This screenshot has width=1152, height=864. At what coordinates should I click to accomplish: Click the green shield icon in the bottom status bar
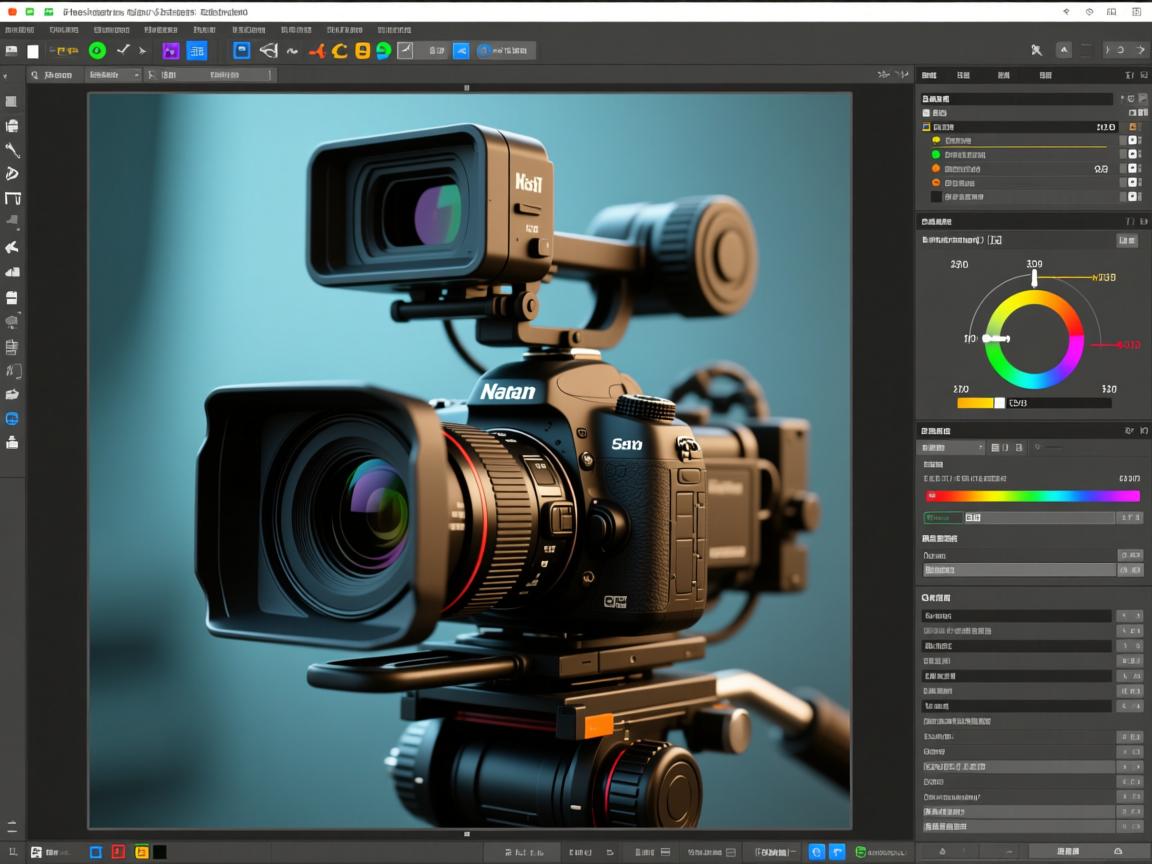click(x=861, y=852)
